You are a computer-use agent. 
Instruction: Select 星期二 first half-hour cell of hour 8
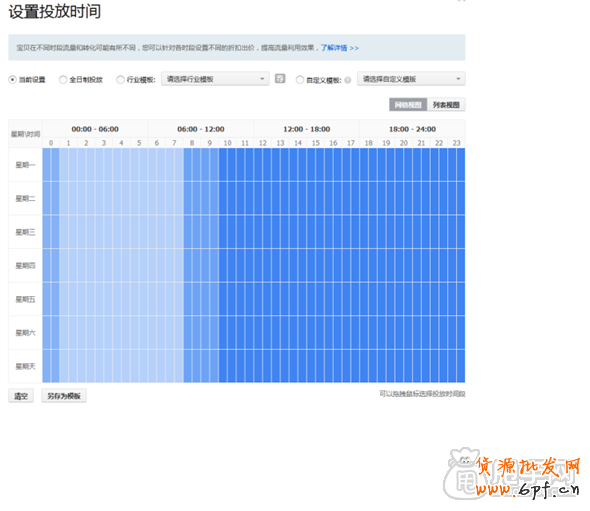click(188, 198)
